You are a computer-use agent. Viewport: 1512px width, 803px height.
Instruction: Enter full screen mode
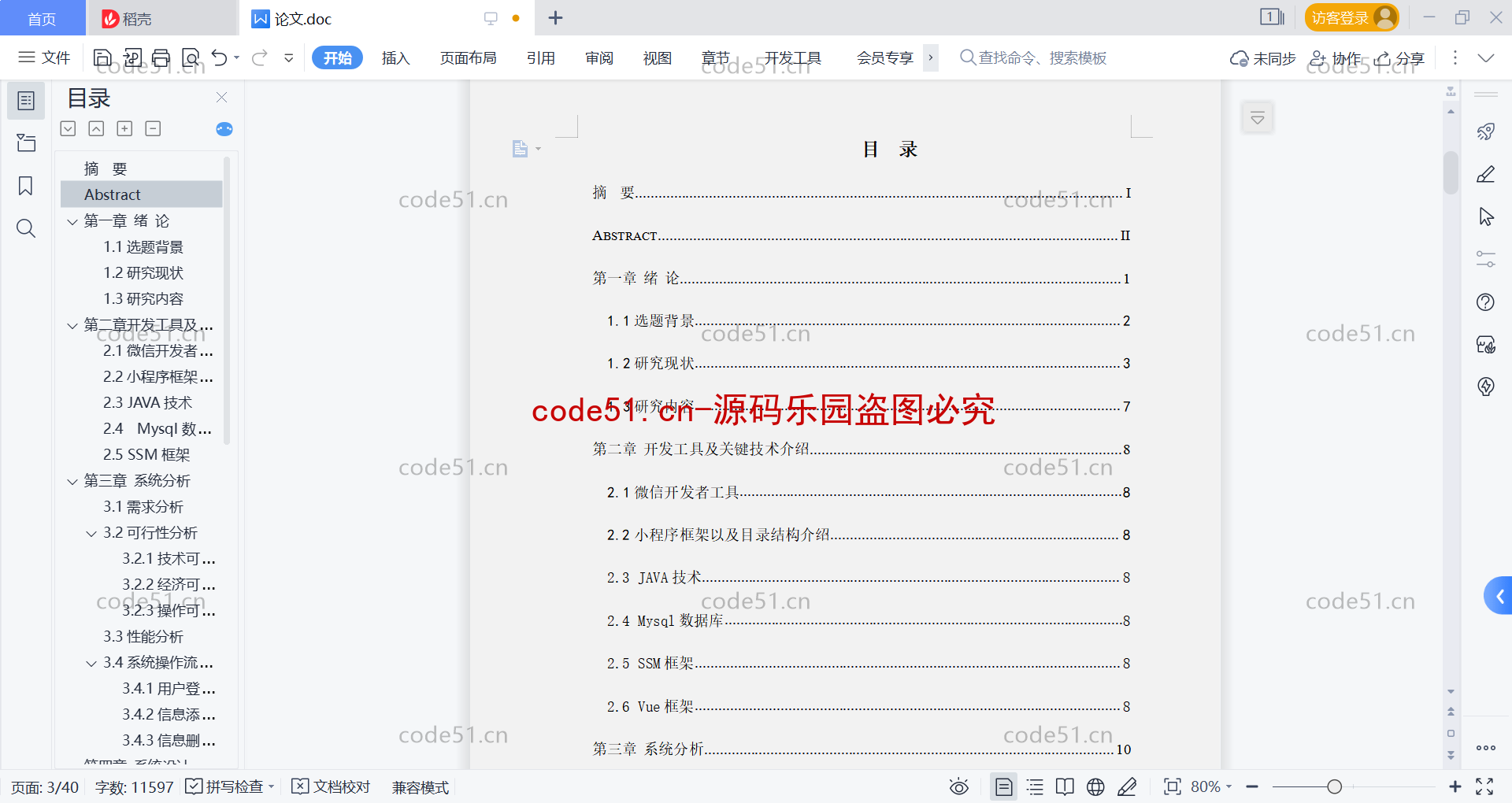[x=1484, y=786]
